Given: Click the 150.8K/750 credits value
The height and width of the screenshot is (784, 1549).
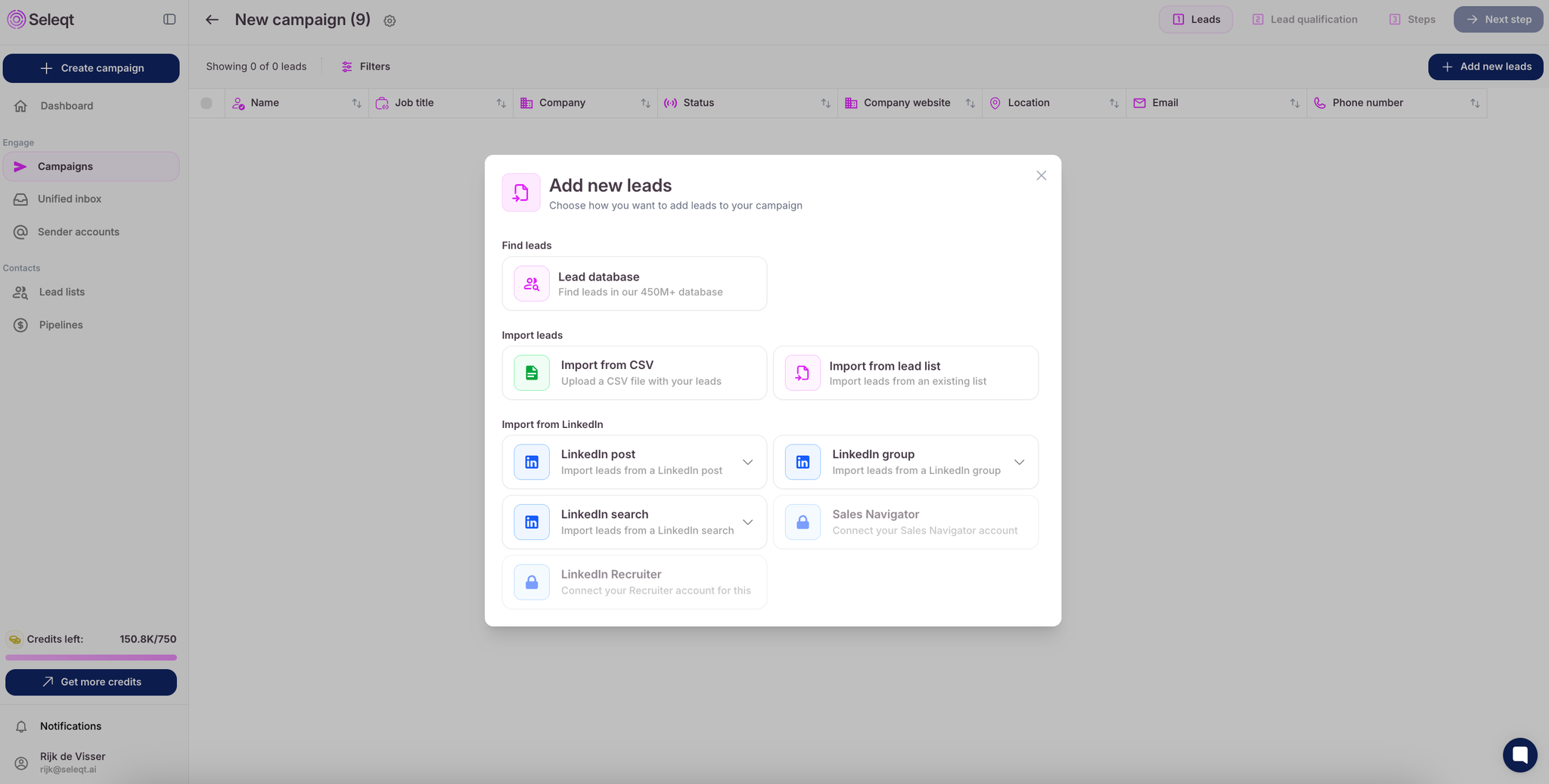Looking at the screenshot, I should [148, 639].
